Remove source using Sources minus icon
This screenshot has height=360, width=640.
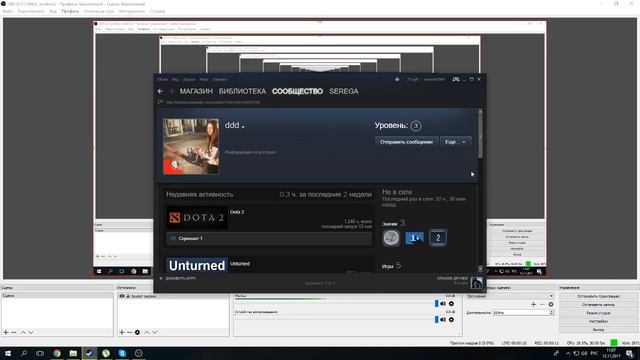pyautogui.click(x=129, y=332)
